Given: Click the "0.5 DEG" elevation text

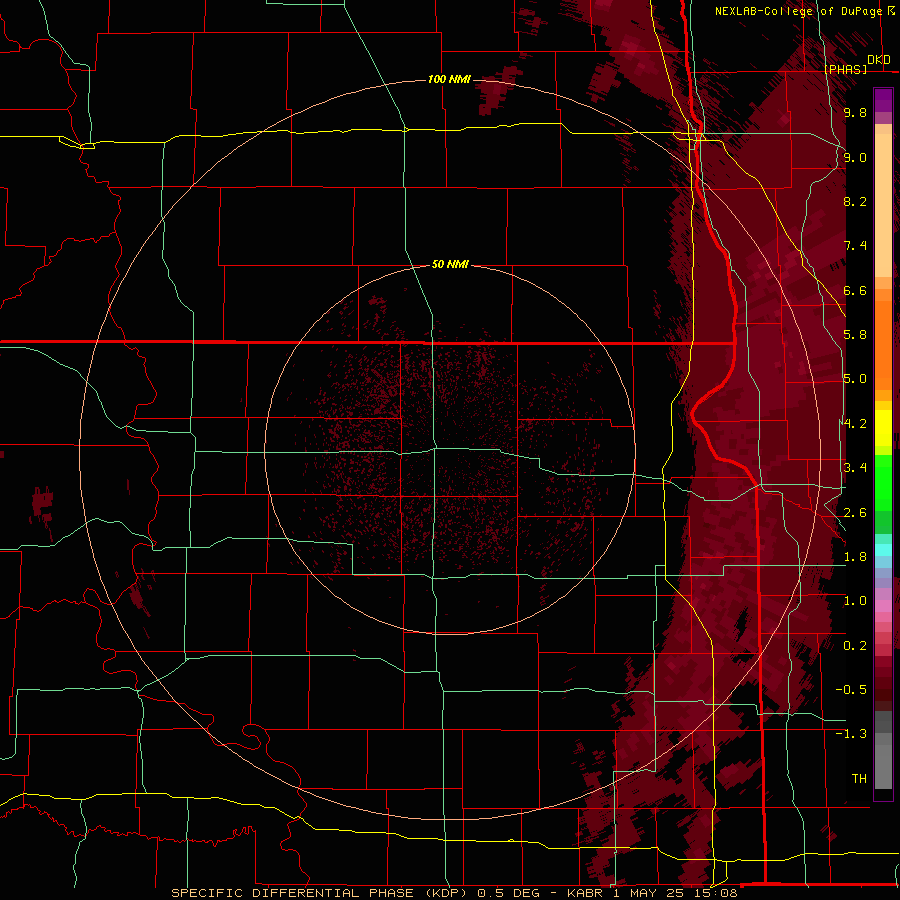Looking at the screenshot, I should pos(509,893).
